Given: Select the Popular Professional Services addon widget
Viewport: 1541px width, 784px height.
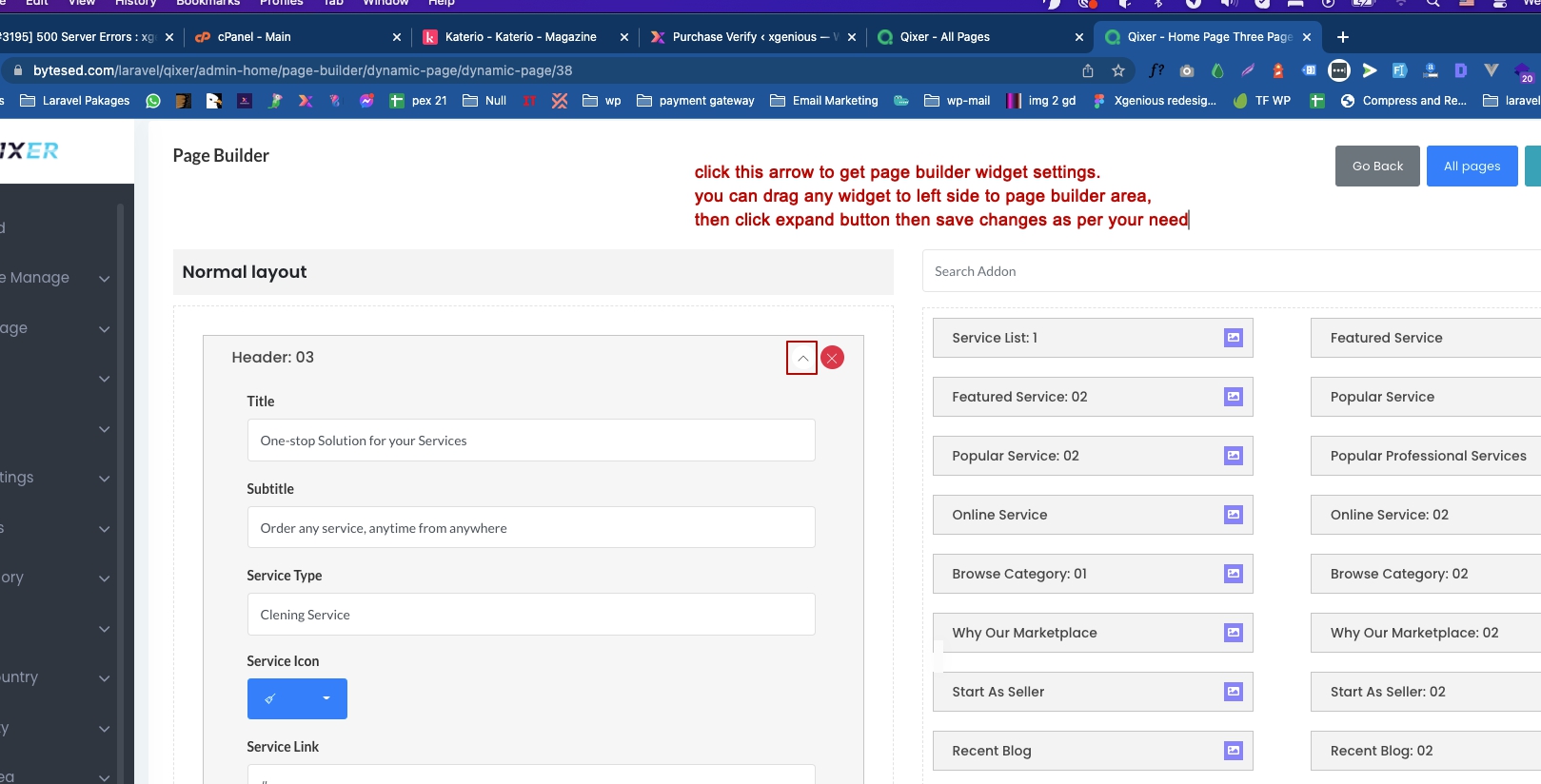Looking at the screenshot, I should click(1426, 456).
